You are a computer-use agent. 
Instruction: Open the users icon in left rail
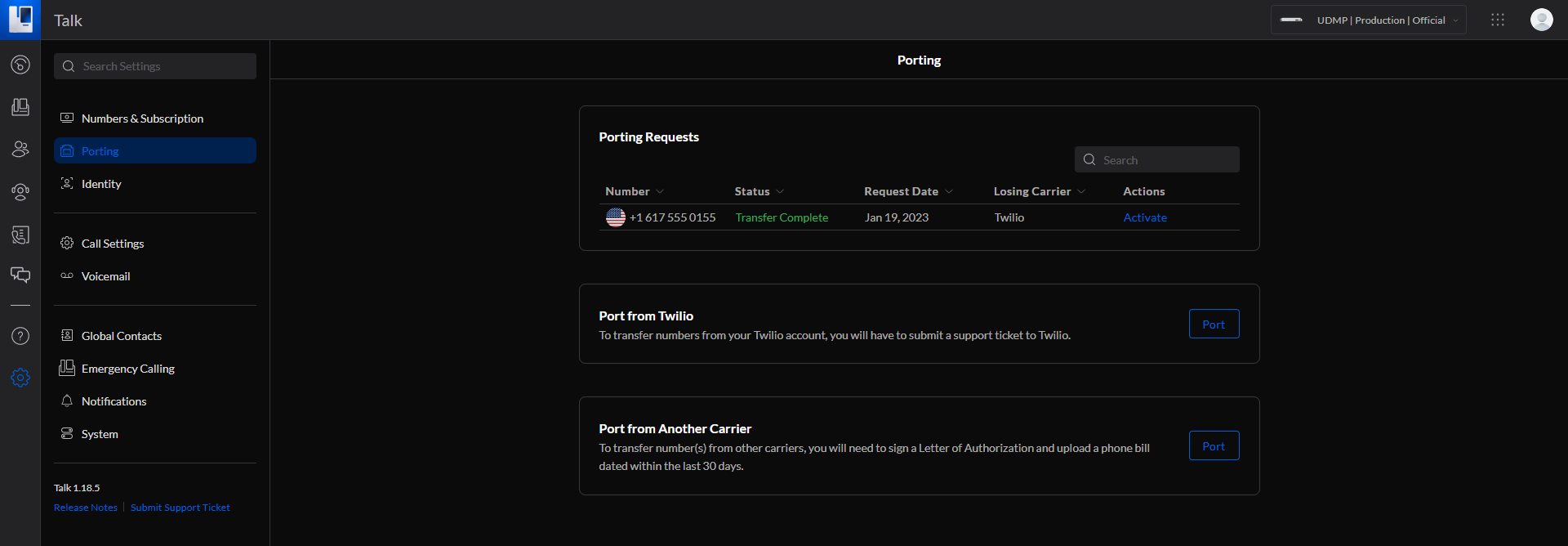pyautogui.click(x=20, y=149)
